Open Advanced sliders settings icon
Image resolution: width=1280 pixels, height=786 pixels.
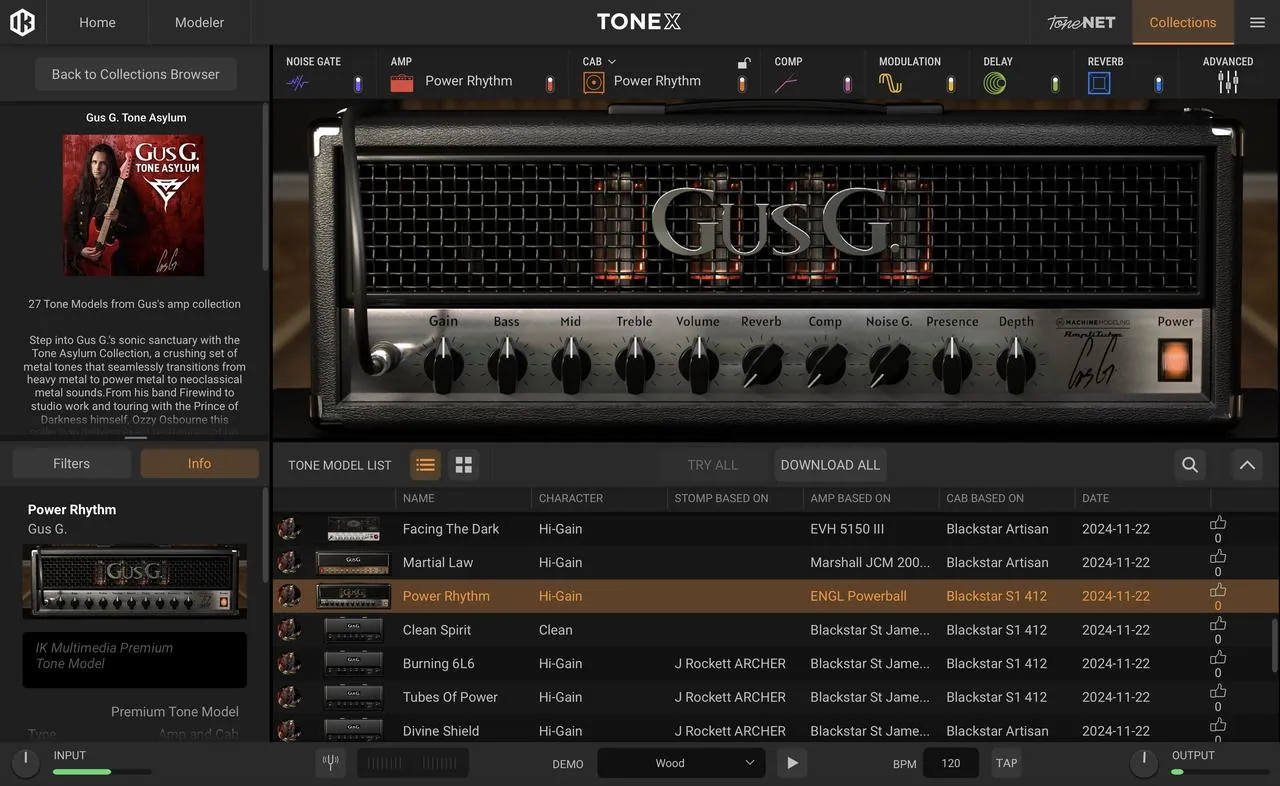[1228, 83]
